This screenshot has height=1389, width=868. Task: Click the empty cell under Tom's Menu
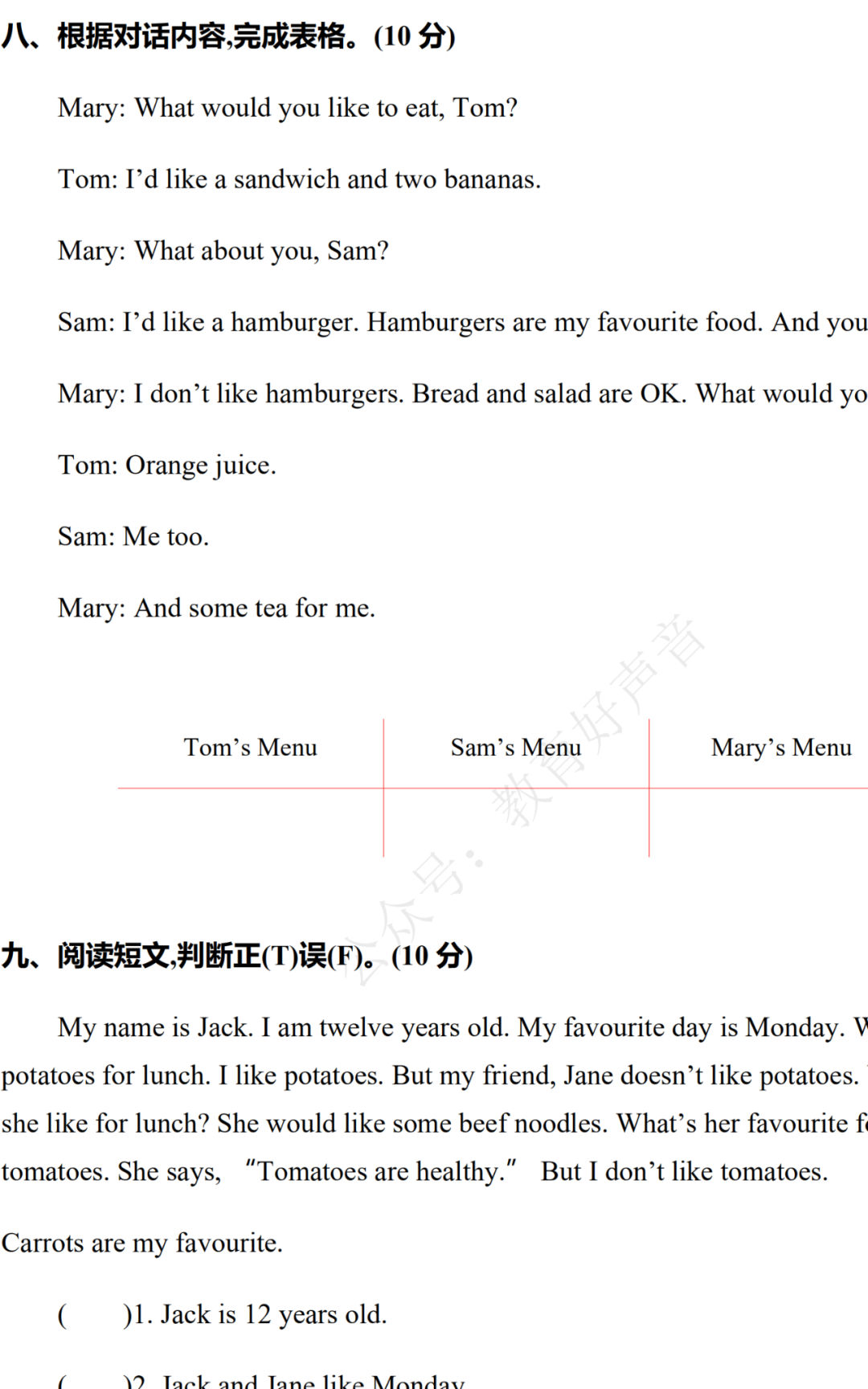coord(251,823)
